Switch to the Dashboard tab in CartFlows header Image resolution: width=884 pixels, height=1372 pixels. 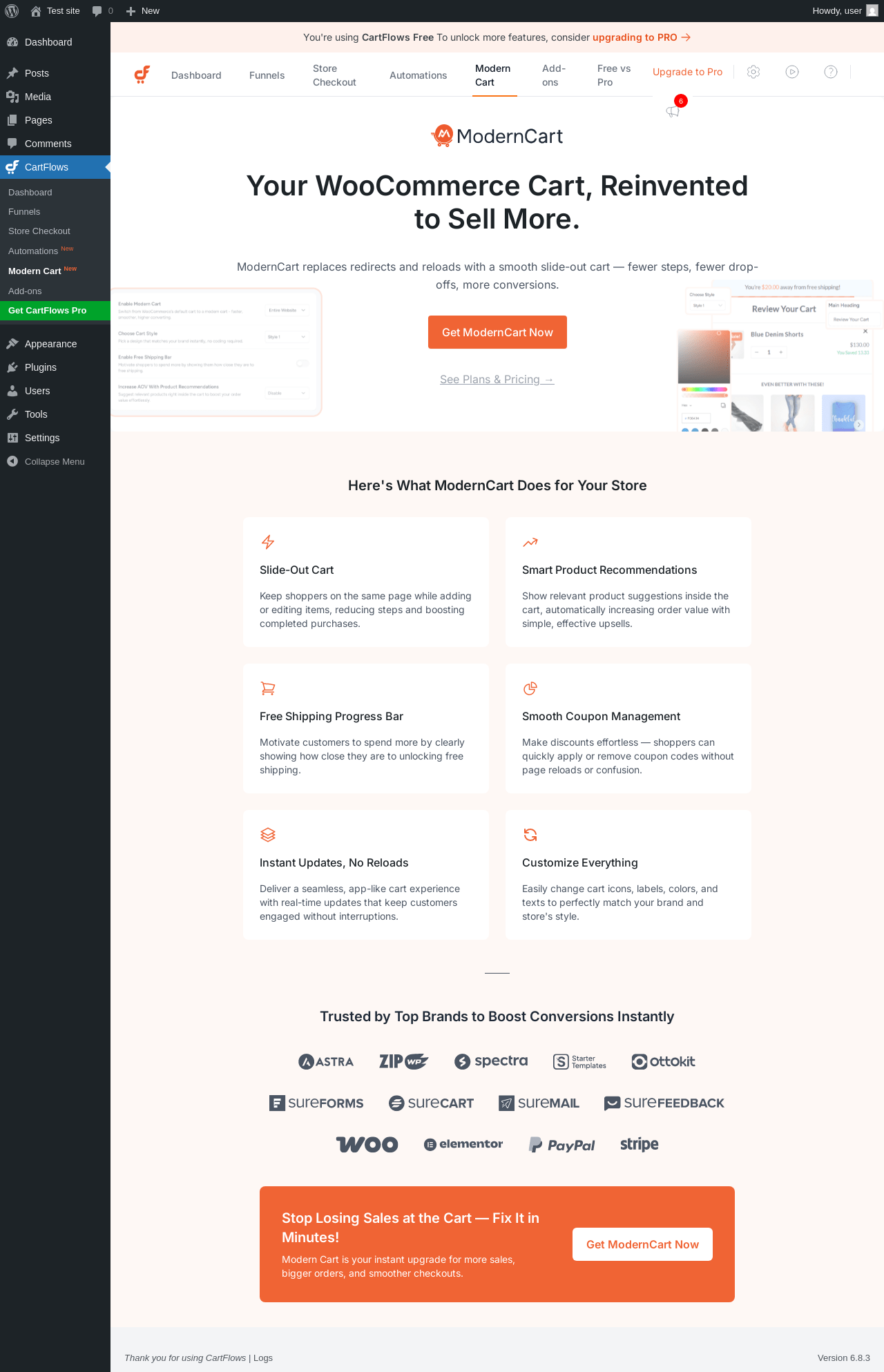[196, 75]
